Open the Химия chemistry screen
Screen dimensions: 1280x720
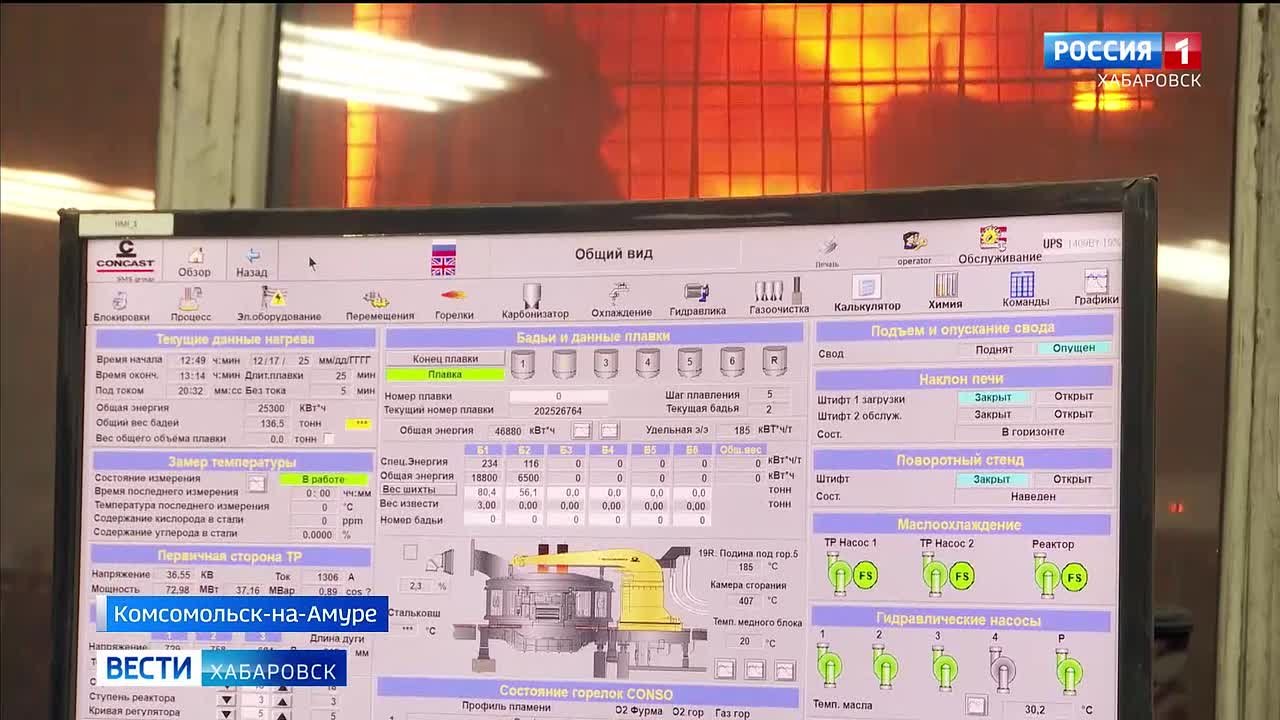945,291
